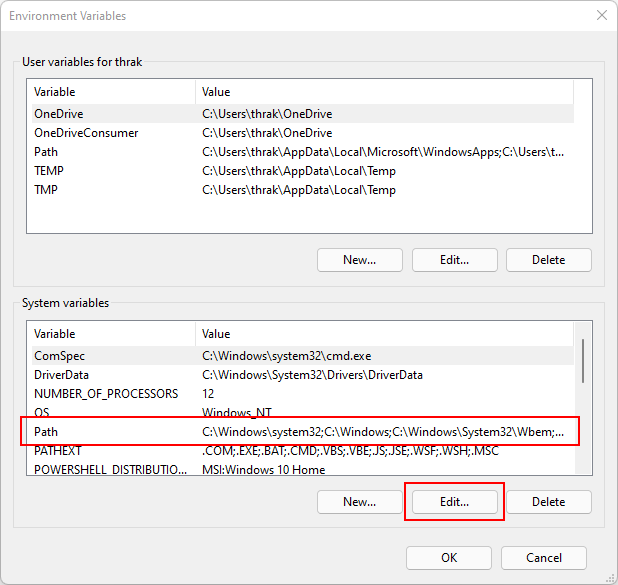Select the TEMP user variable

click(x=303, y=171)
